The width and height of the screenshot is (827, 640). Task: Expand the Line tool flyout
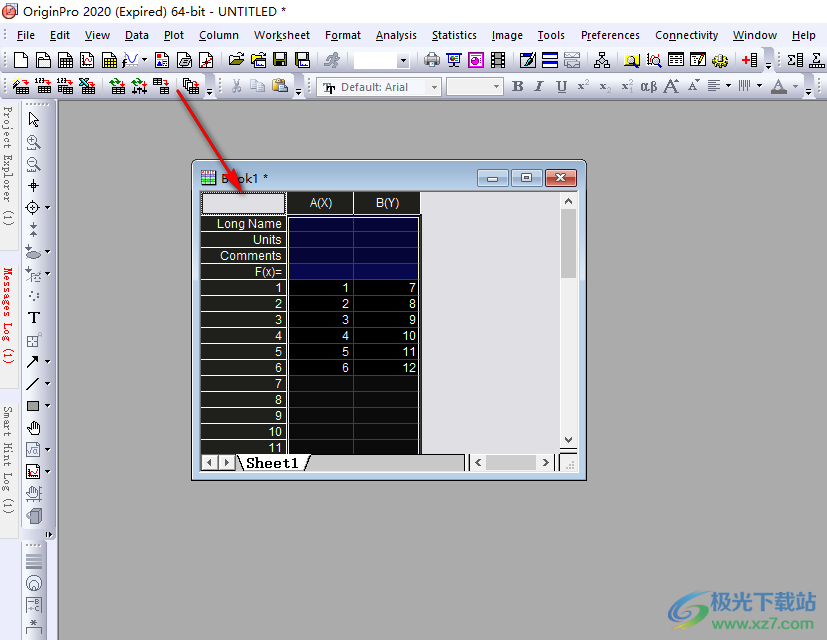click(48, 384)
